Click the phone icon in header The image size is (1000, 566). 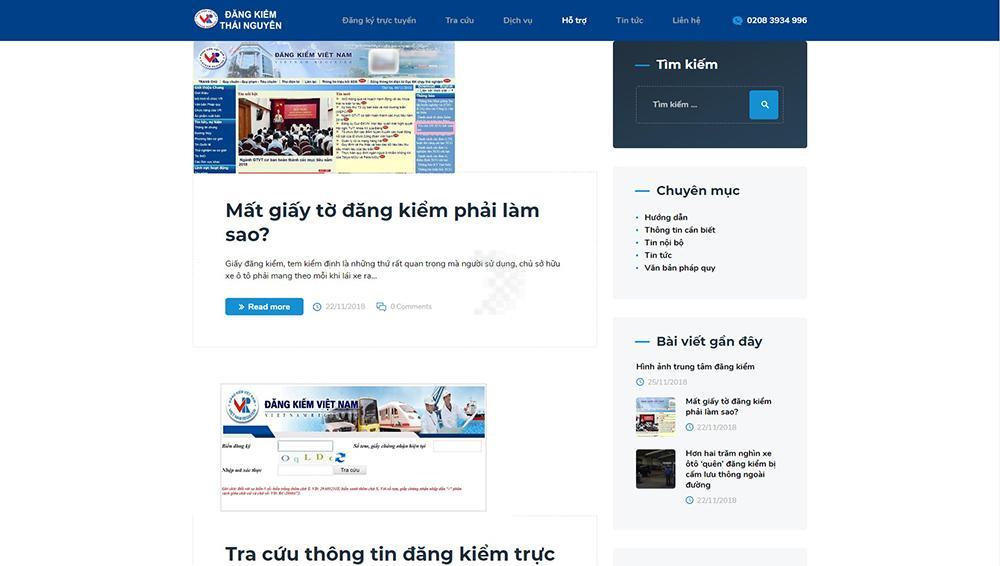click(738, 20)
